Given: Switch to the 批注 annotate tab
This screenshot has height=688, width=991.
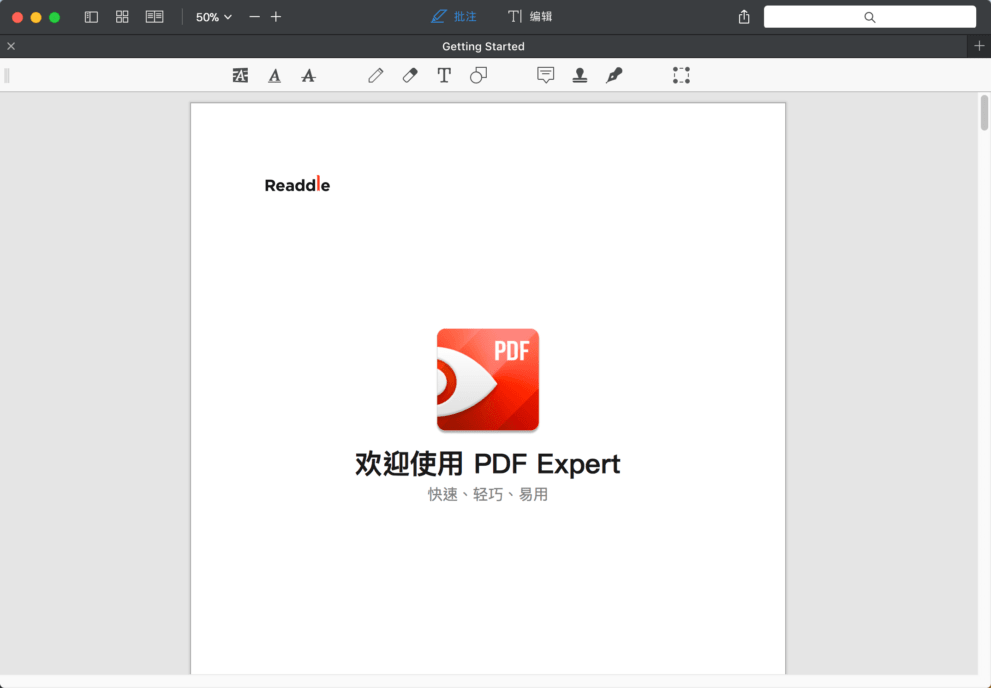Looking at the screenshot, I should pos(454,17).
